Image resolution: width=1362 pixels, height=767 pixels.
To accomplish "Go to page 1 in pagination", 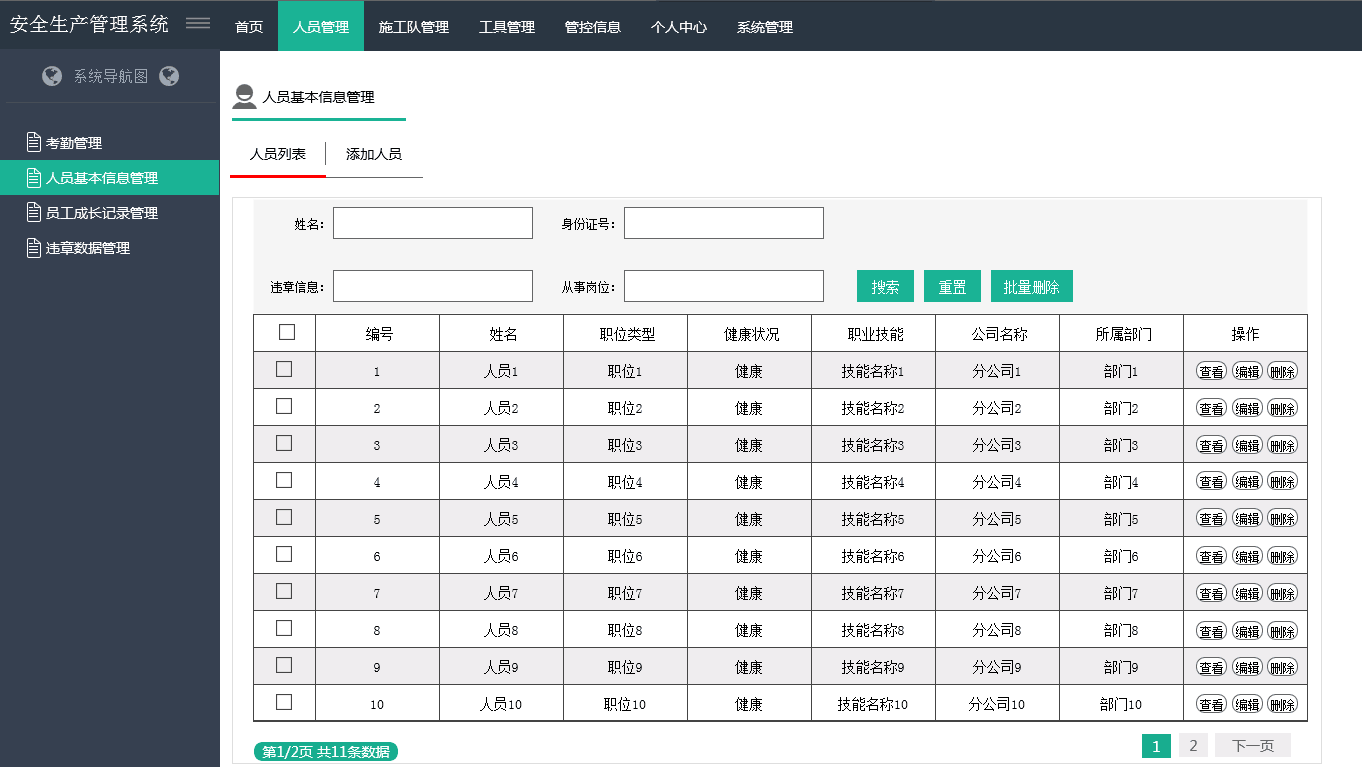I will 1156,746.
